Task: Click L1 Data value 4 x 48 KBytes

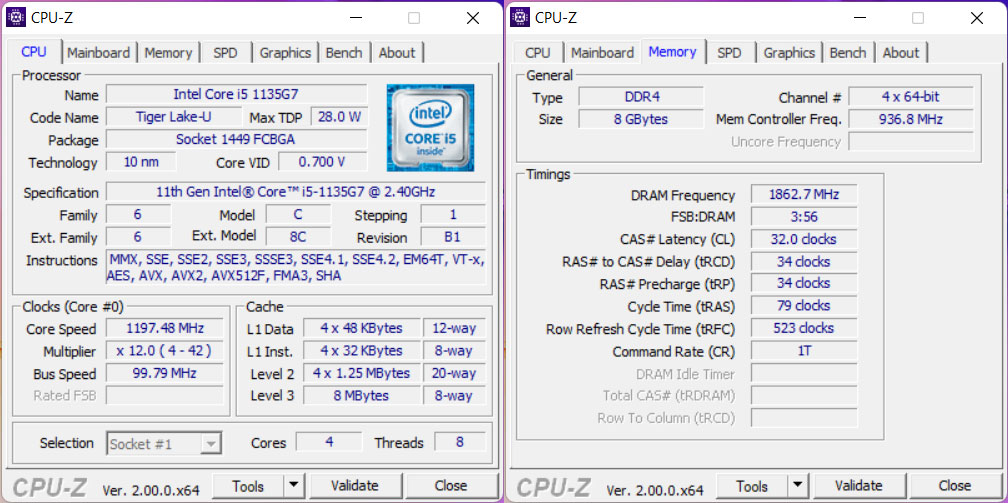Action: pos(362,328)
